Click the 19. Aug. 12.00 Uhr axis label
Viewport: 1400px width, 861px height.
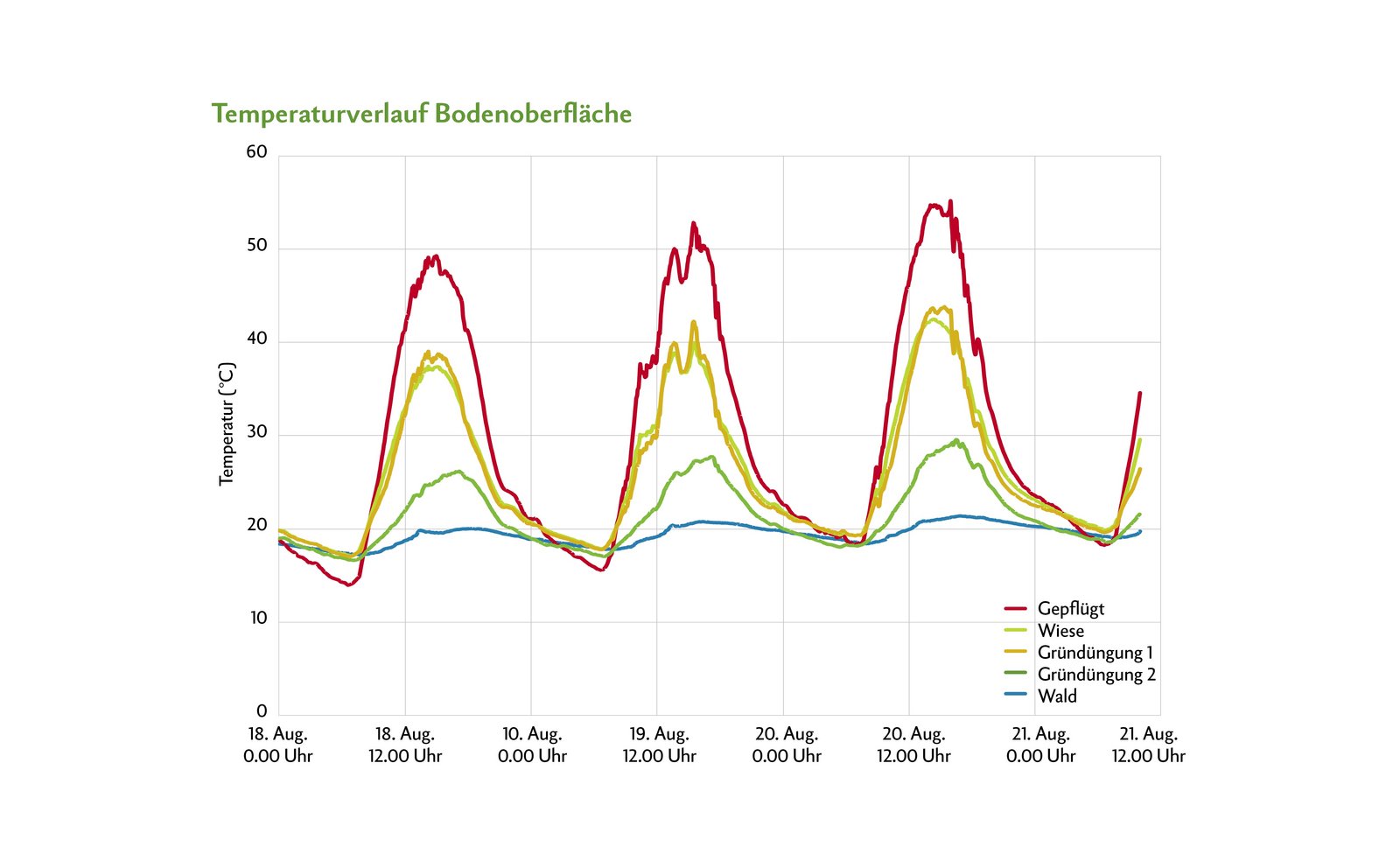click(659, 745)
